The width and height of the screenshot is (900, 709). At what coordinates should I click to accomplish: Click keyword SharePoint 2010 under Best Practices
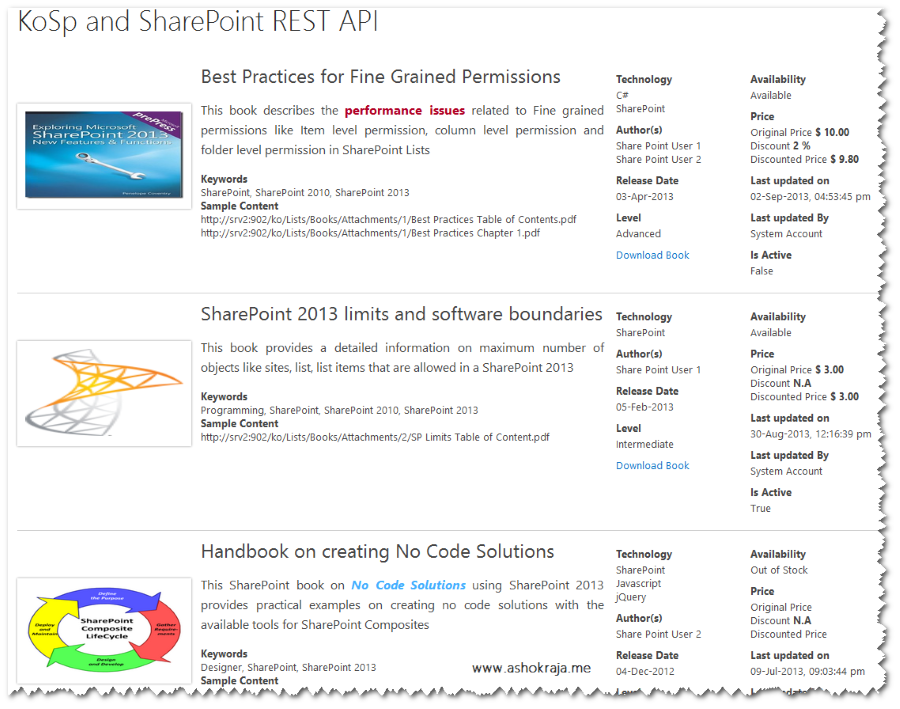click(x=296, y=191)
